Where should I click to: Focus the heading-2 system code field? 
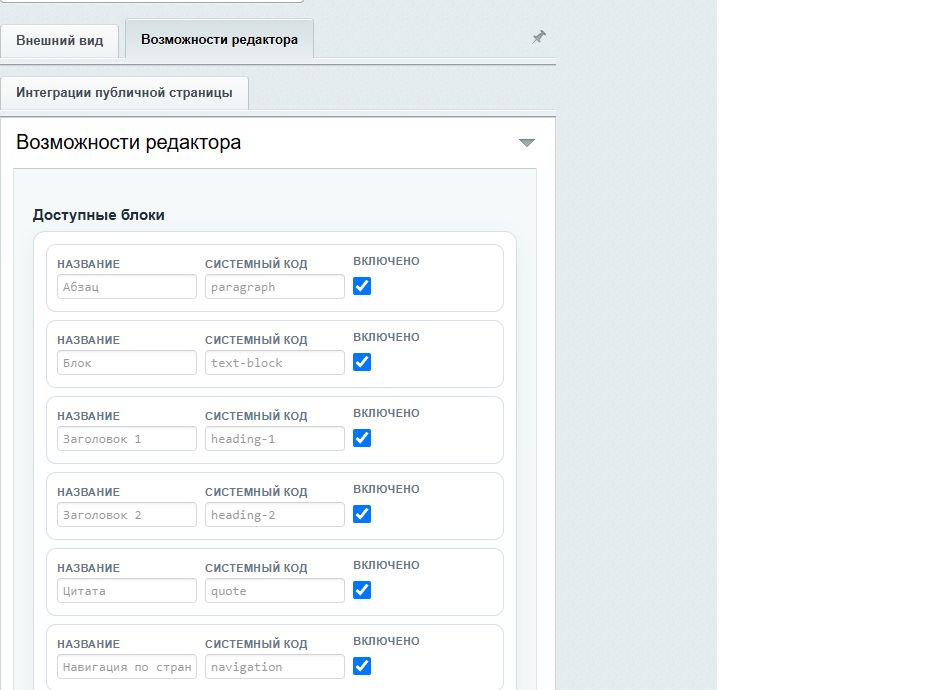pyautogui.click(x=275, y=515)
